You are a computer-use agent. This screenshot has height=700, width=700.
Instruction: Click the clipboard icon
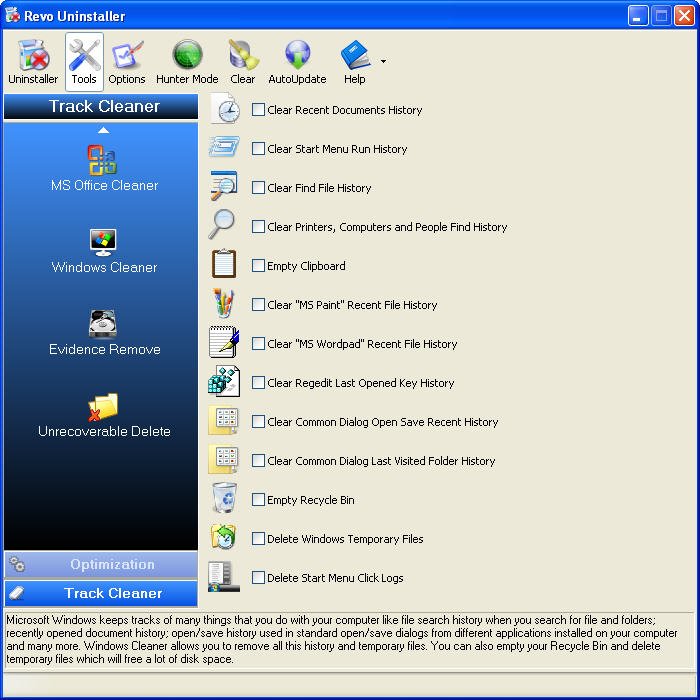pos(224,264)
